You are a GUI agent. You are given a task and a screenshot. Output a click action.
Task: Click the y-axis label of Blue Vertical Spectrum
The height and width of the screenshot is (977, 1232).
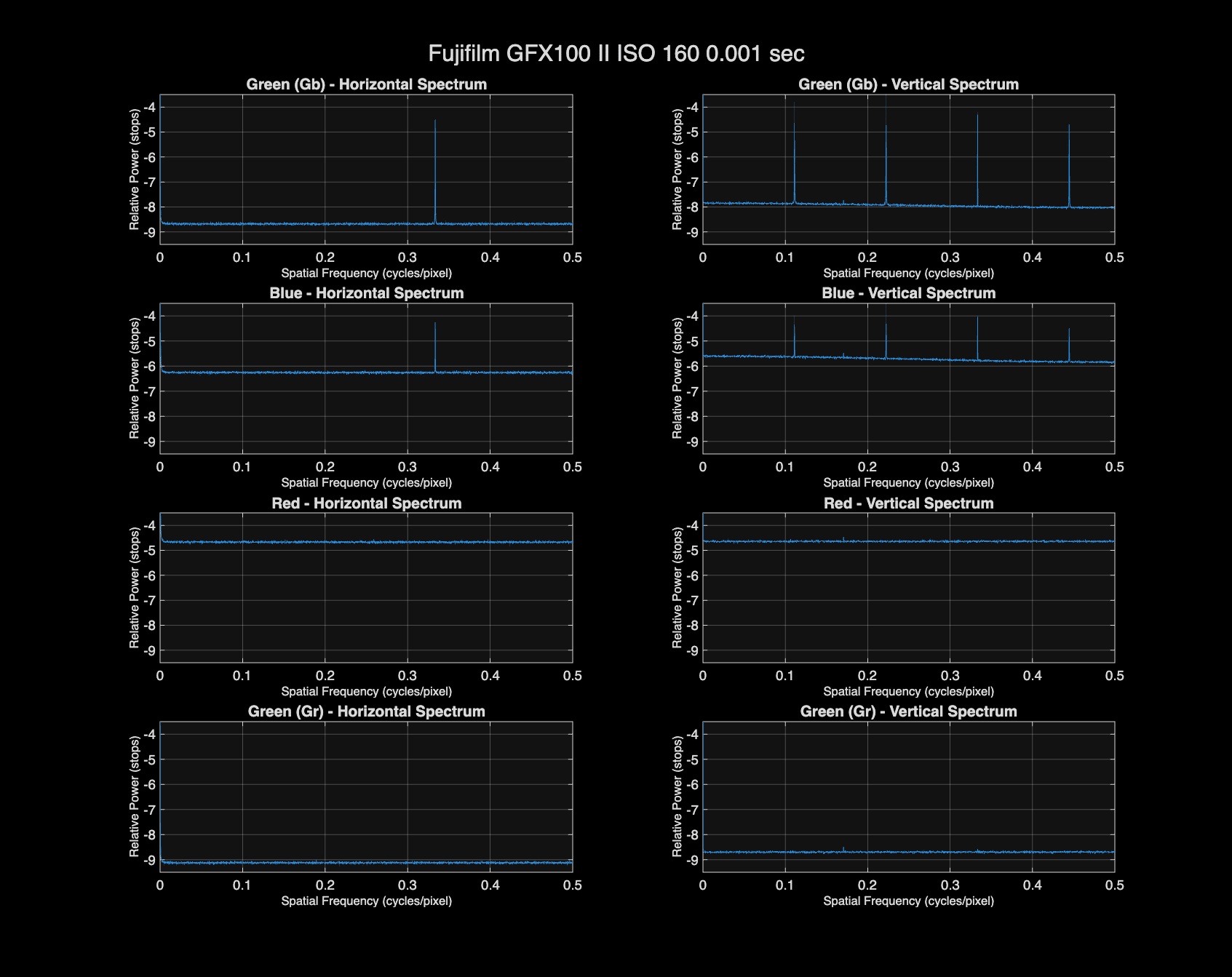pos(677,378)
